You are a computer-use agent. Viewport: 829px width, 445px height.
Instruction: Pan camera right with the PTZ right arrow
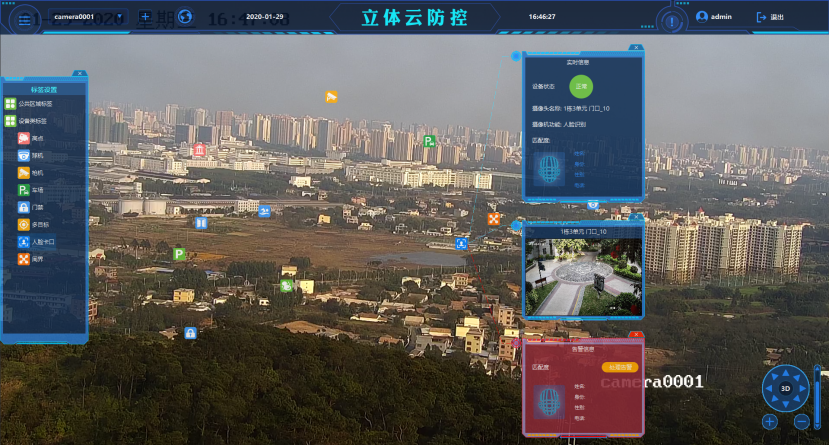click(x=802, y=388)
